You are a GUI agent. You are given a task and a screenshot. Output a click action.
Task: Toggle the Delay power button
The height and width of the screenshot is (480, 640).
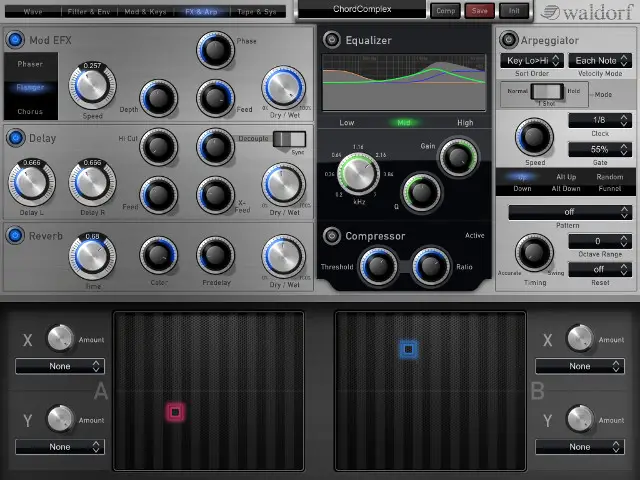(16, 138)
